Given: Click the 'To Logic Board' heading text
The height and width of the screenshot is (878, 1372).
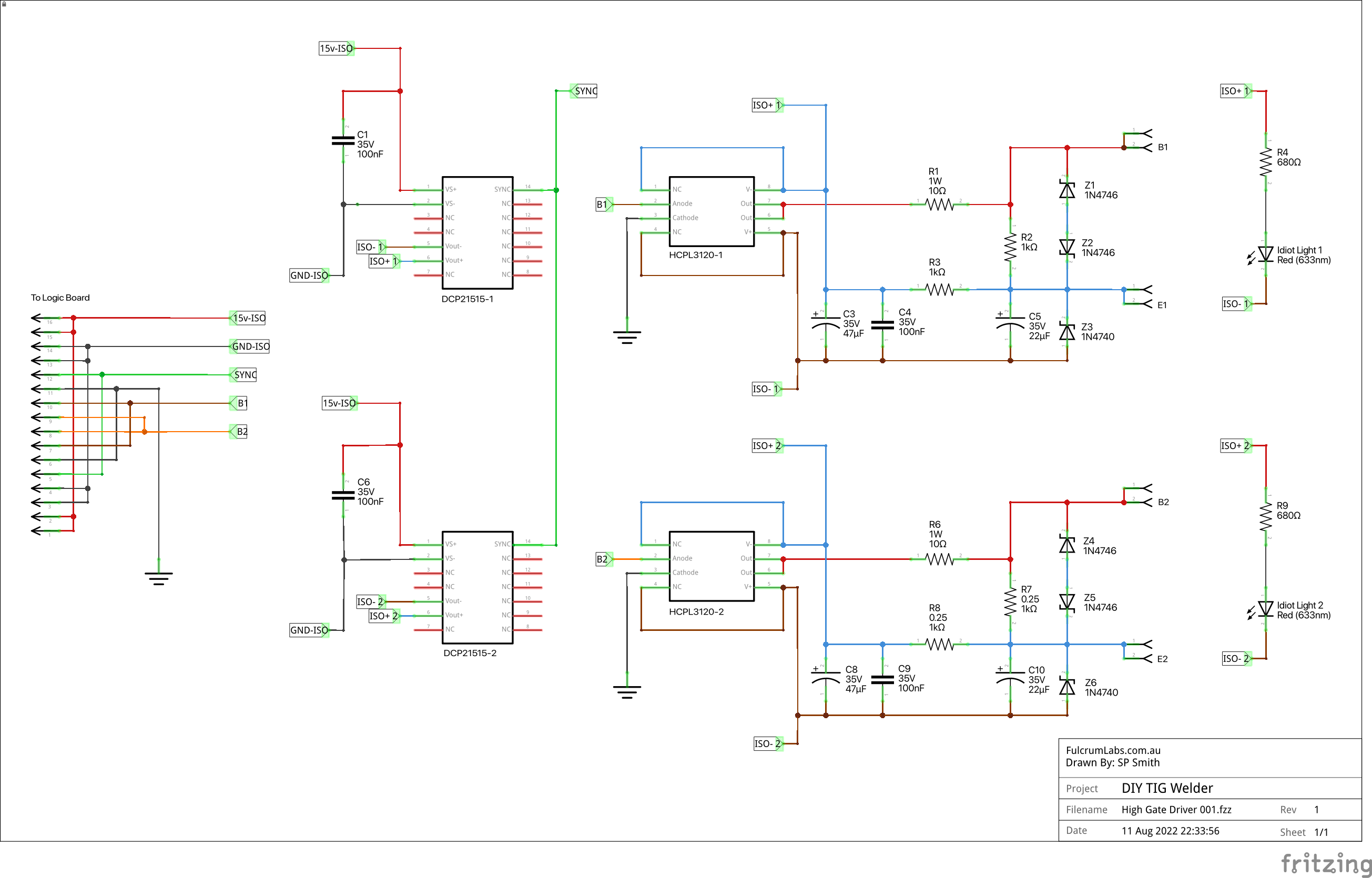Looking at the screenshot, I should (x=60, y=298).
